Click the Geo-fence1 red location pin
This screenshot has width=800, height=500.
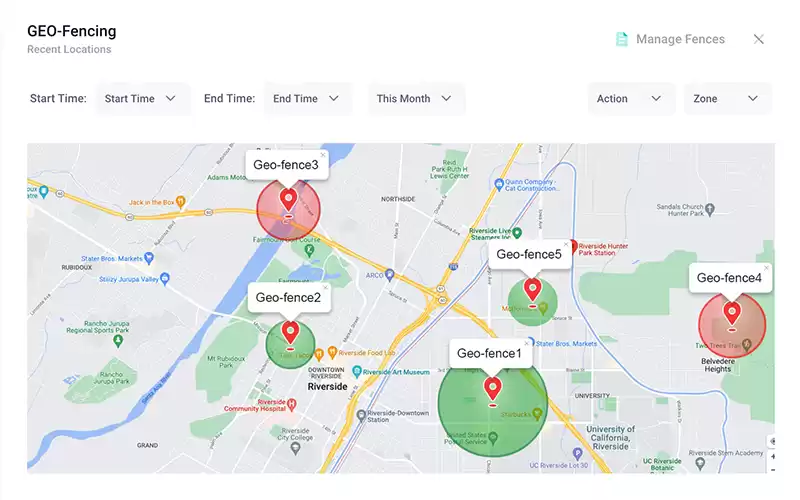click(492, 387)
